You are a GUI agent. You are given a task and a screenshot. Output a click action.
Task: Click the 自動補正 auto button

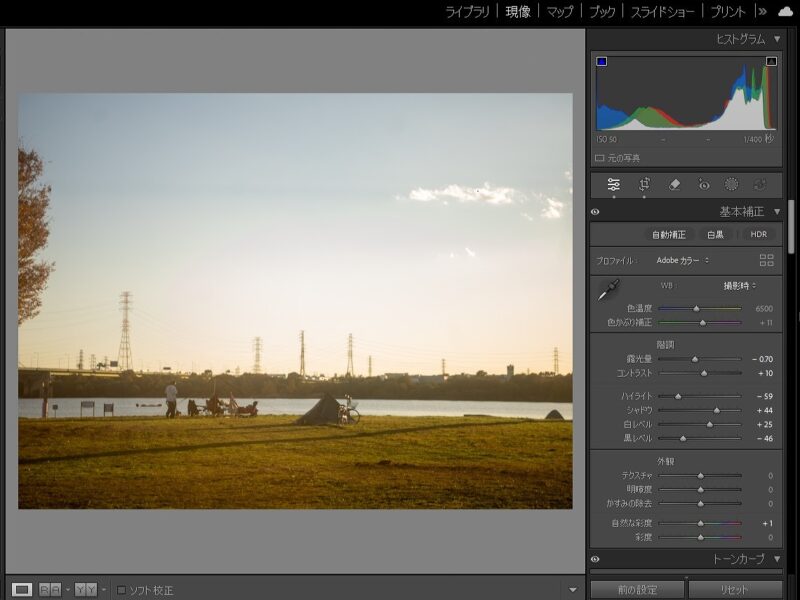pos(669,234)
